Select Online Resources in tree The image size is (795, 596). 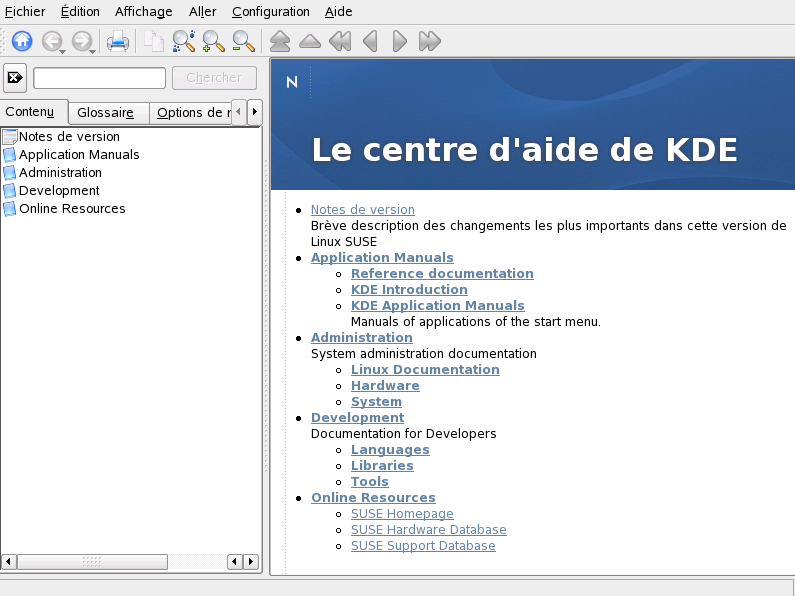coord(72,209)
